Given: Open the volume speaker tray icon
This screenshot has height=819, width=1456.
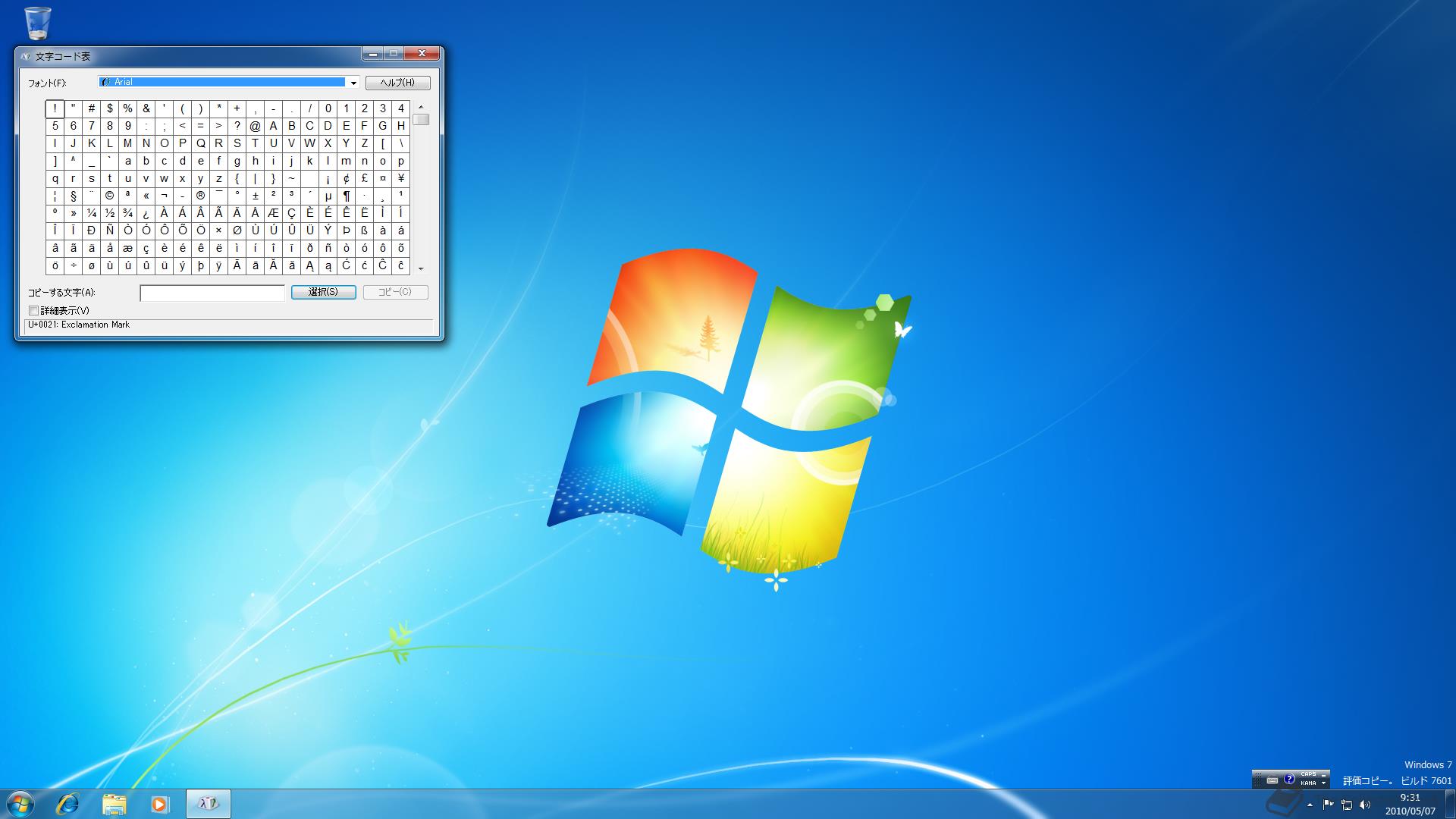Looking at the screenshot, I should pos(1365,805).
